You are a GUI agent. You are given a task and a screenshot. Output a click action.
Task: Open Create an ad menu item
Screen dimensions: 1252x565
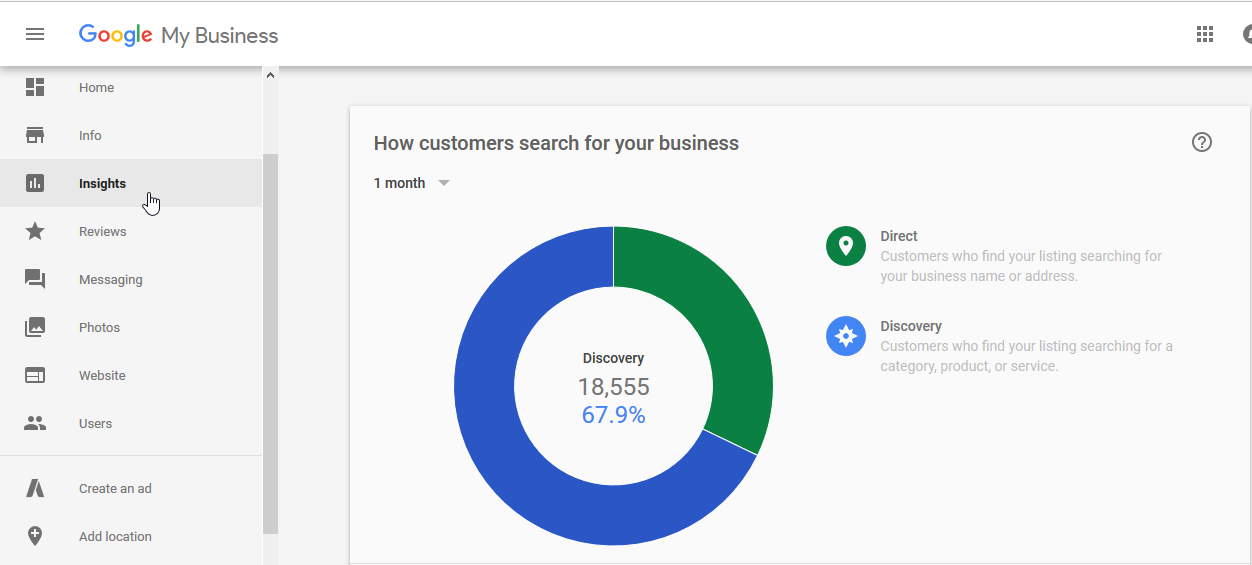(x=115, y=488)
